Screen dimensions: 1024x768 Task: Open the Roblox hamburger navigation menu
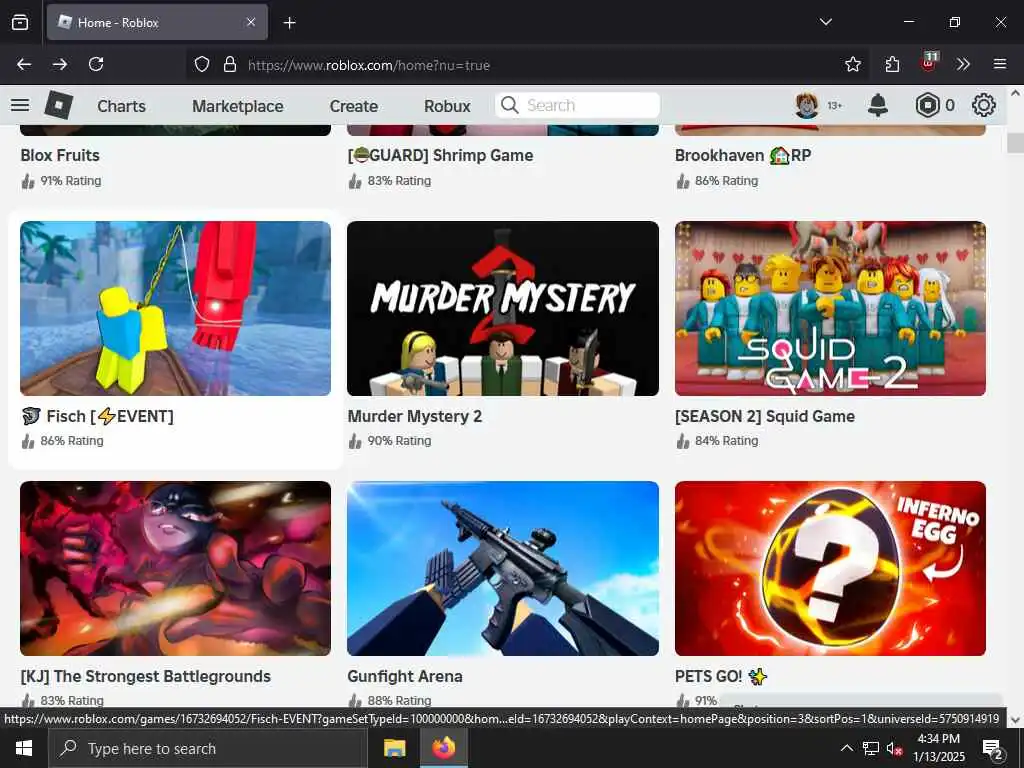20,105
